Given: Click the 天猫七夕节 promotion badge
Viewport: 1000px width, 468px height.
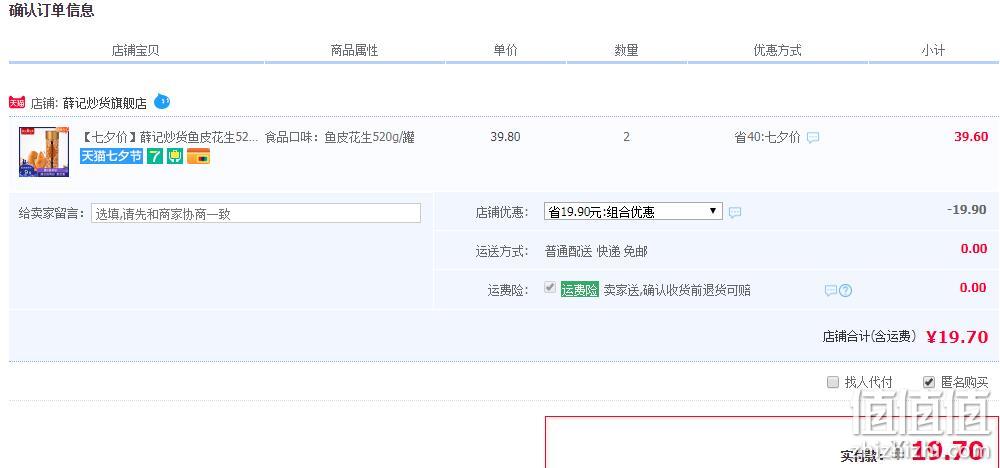Looking at the screenshot, I should point(111,156).
